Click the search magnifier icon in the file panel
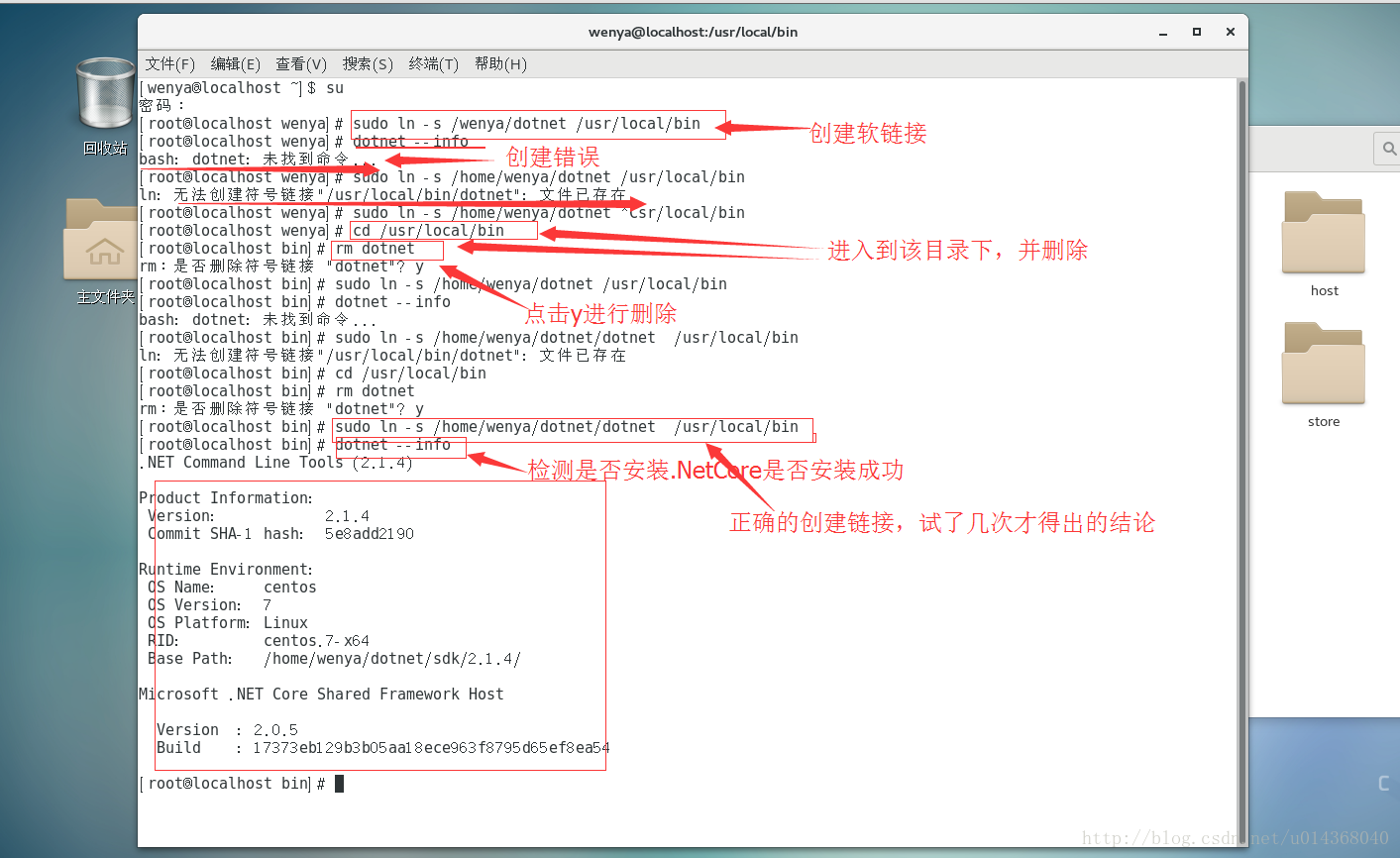Image resolution: width=1400 pixels, height=858 pixels. pyautogui.click(x=1387, y=149)
